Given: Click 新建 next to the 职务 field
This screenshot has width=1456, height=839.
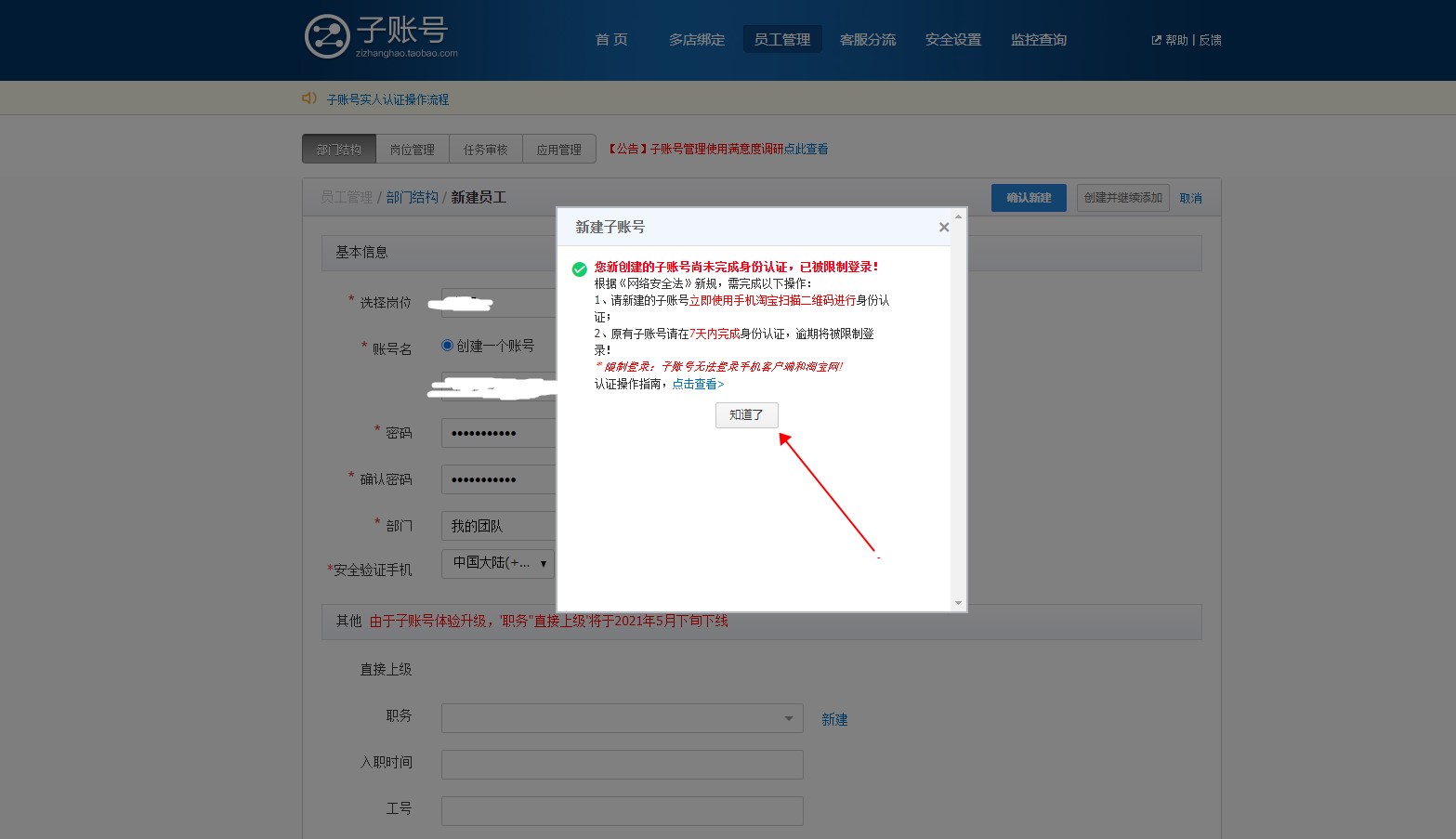Looking at the screenshot, I should pyautogui.click(x=833, y=718).
